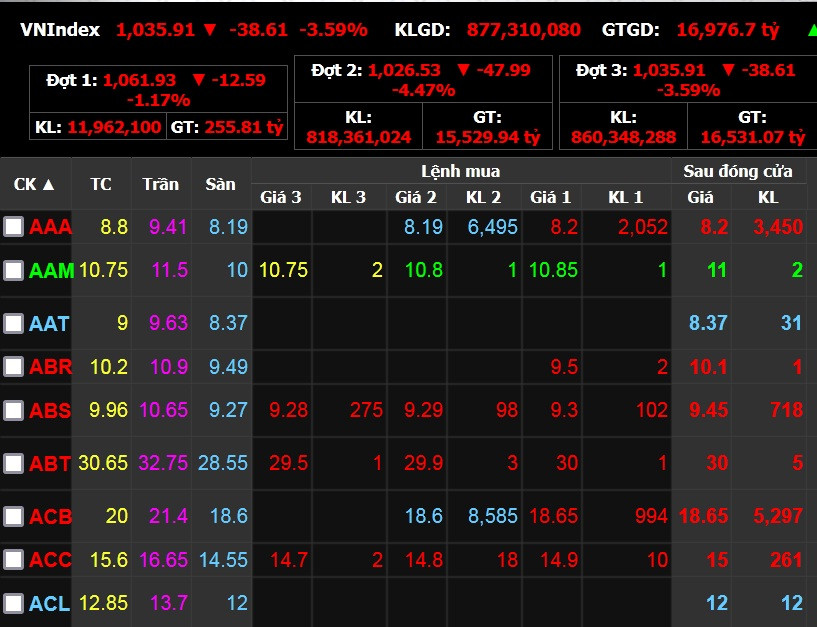Select the Lệnh mua header
The width and height of the screenshot is (817, 627).
(460, 171)
